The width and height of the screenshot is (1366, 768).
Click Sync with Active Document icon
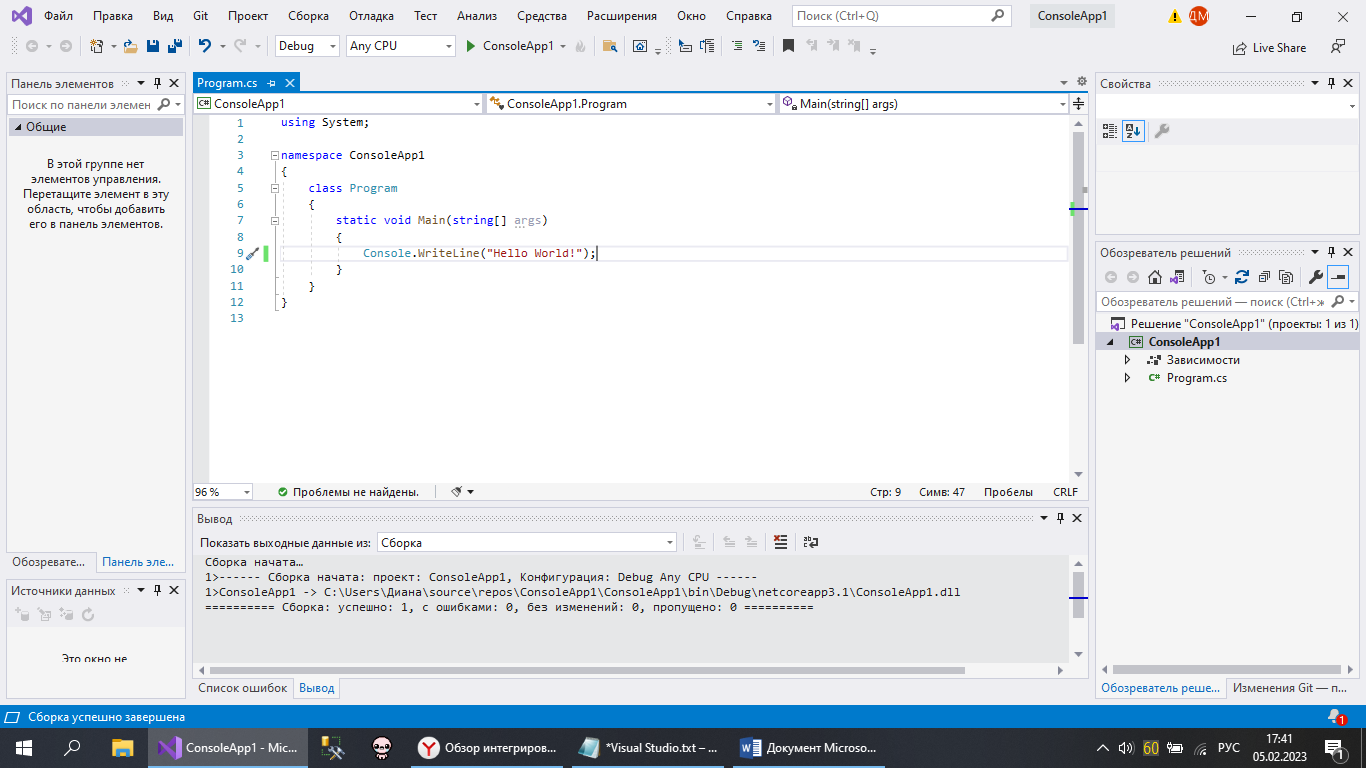pyautogui.click(x=1241, y=277)
